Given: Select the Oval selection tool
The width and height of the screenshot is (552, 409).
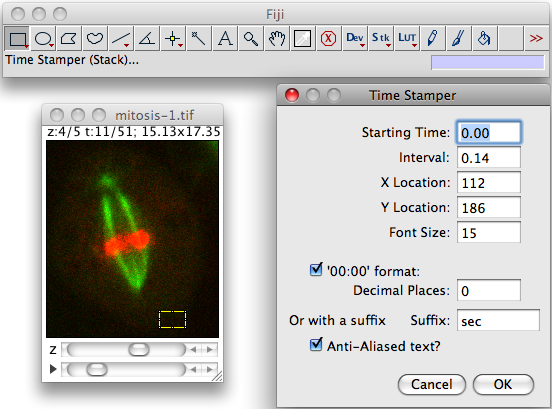Looking at the screenshot, I should coord(44,38).
